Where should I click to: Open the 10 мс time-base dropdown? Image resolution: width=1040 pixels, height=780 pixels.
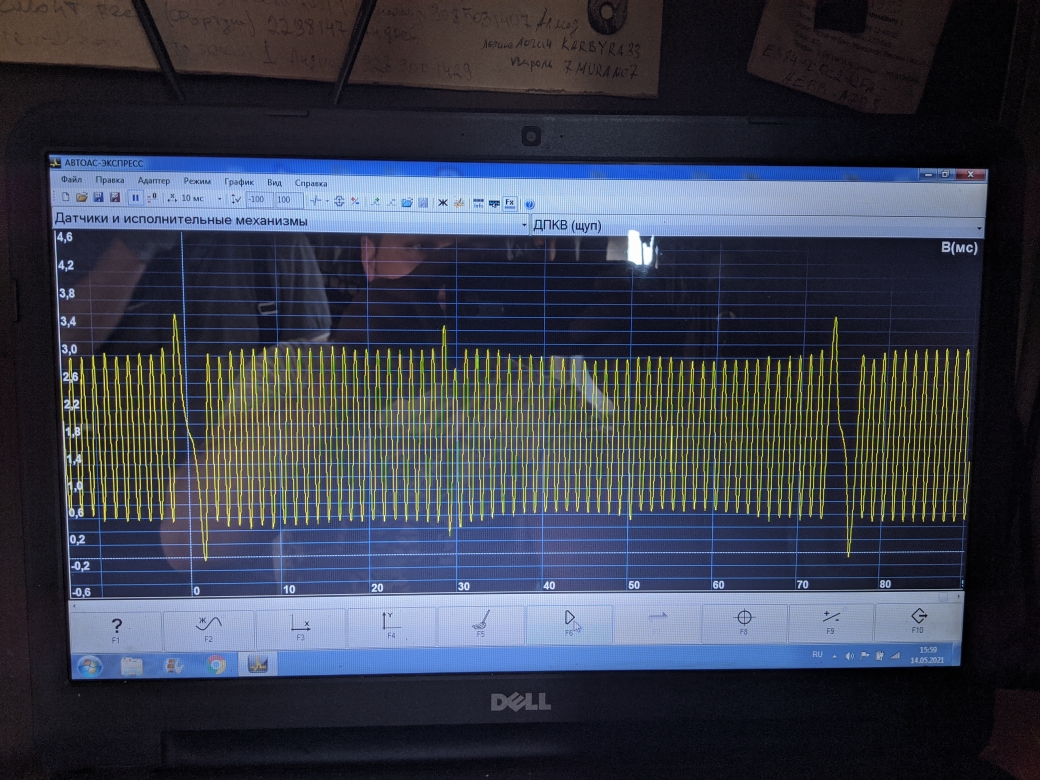pyautogui.click(x=220, y=198)
